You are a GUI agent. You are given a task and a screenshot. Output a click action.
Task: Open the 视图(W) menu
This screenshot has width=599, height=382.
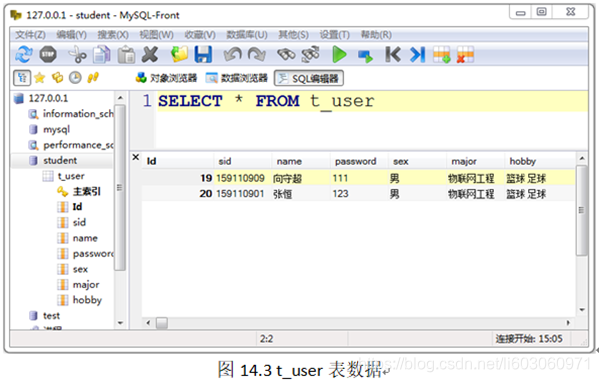point(156,35)
